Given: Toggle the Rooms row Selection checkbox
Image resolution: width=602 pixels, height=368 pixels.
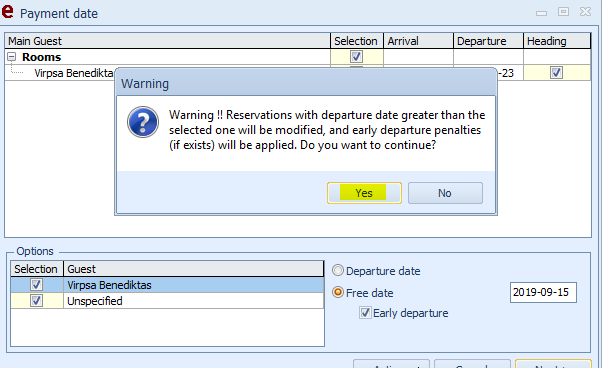Looking at the screenshot, I should 356,57.
